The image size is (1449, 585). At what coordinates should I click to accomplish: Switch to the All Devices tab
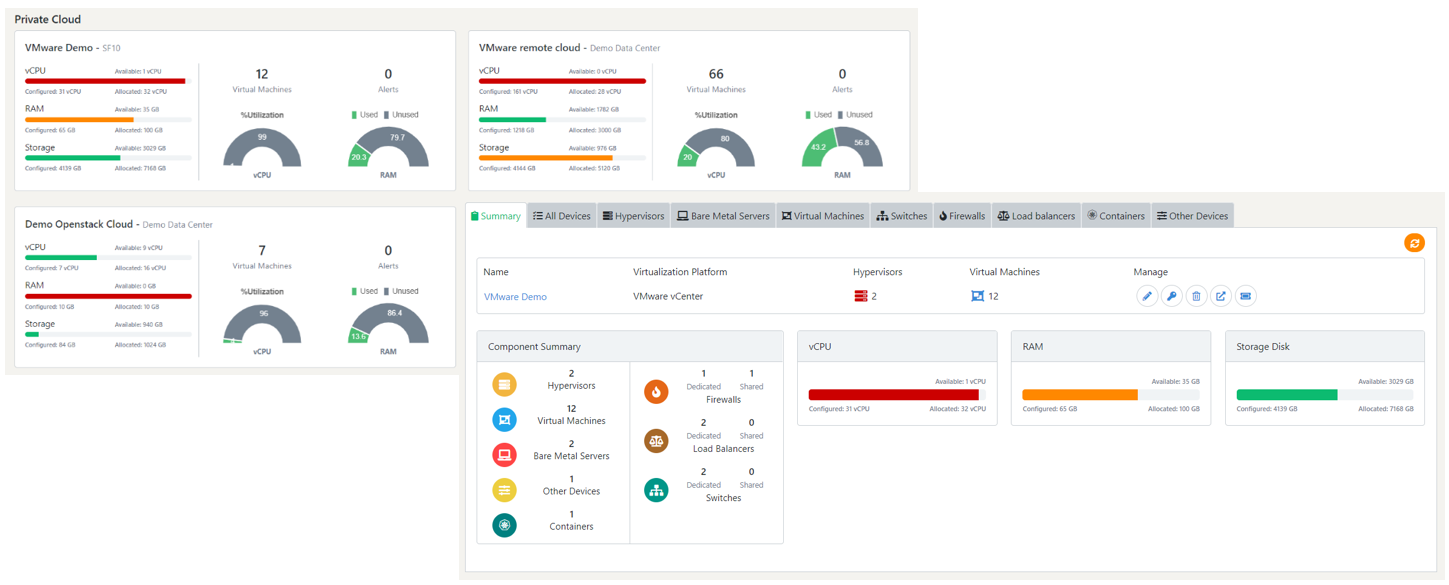pyautogui.click(x=561, y=216)
